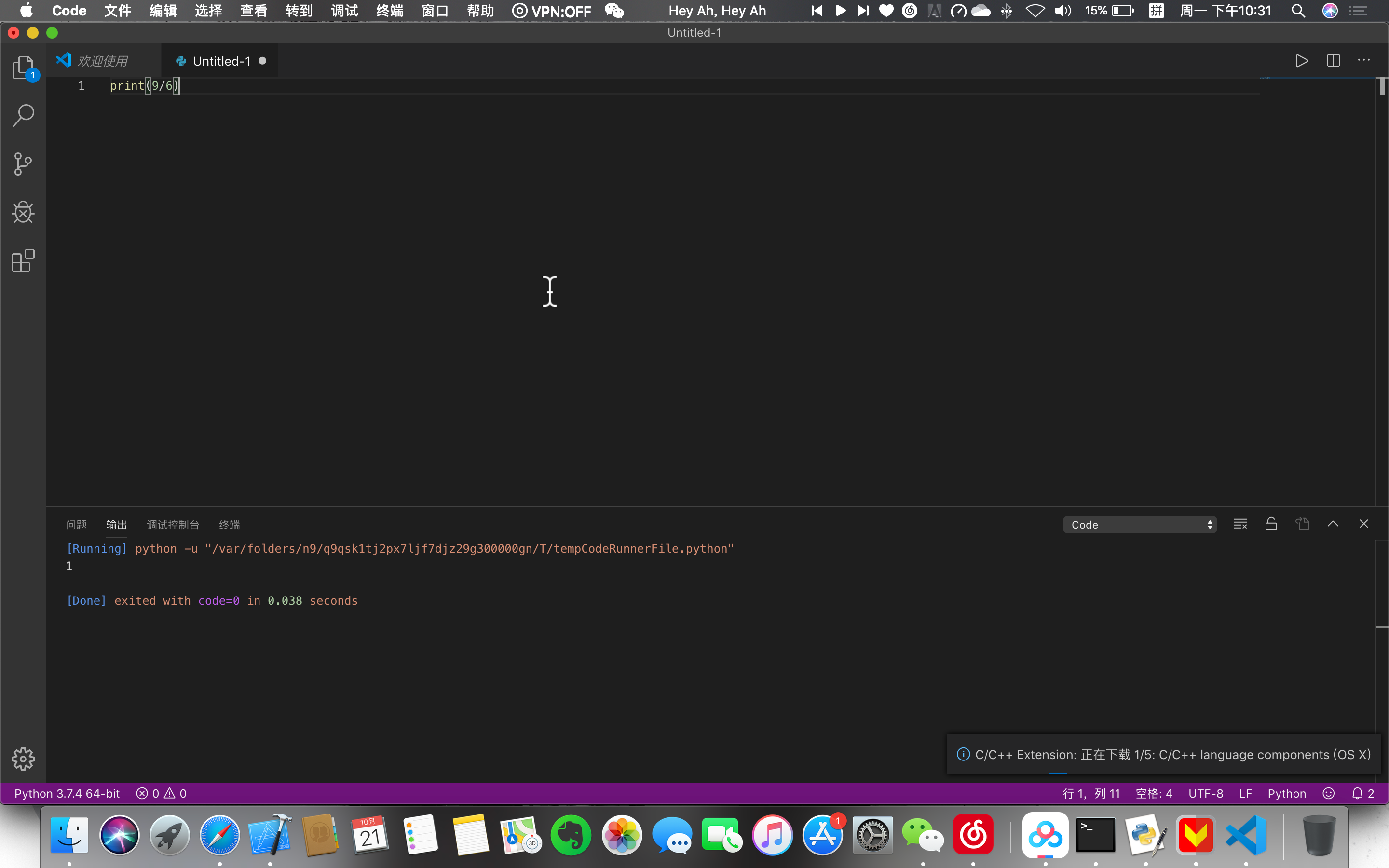1389x868 pixels.
Task: Change language mode Python in status bar
Action: pos(1287,793)
